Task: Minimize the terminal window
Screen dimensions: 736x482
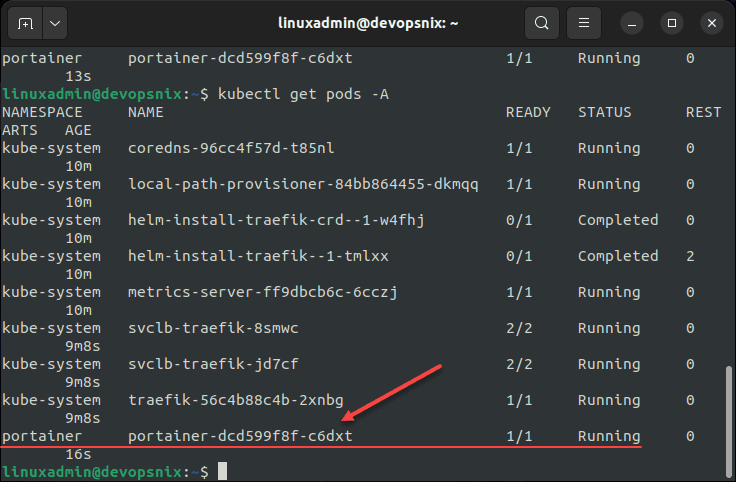Action: (632, 23)
